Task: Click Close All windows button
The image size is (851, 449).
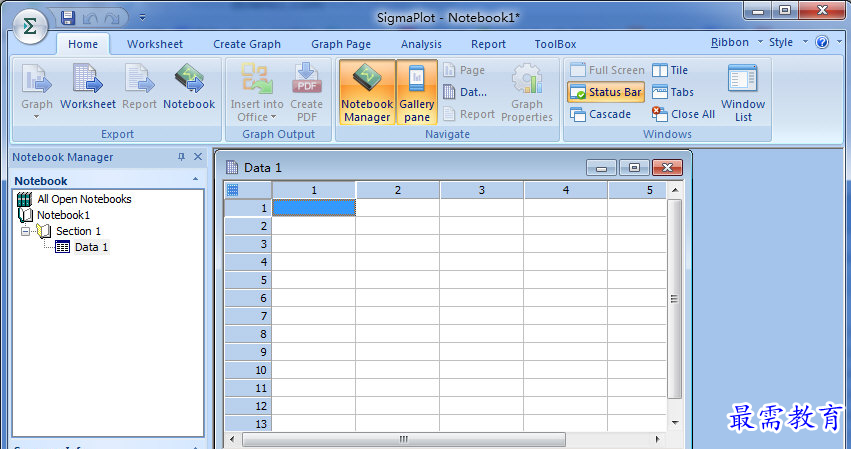Action: click(x=683, y=114)
